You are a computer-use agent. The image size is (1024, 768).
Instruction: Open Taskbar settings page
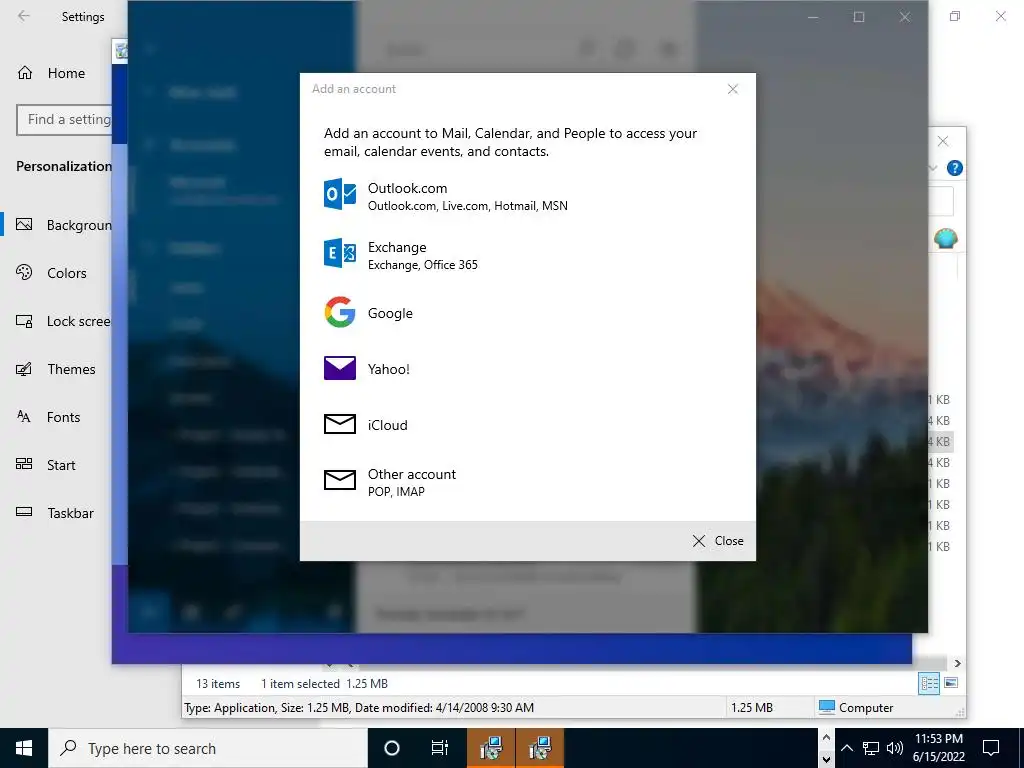[x=56, y=513]
